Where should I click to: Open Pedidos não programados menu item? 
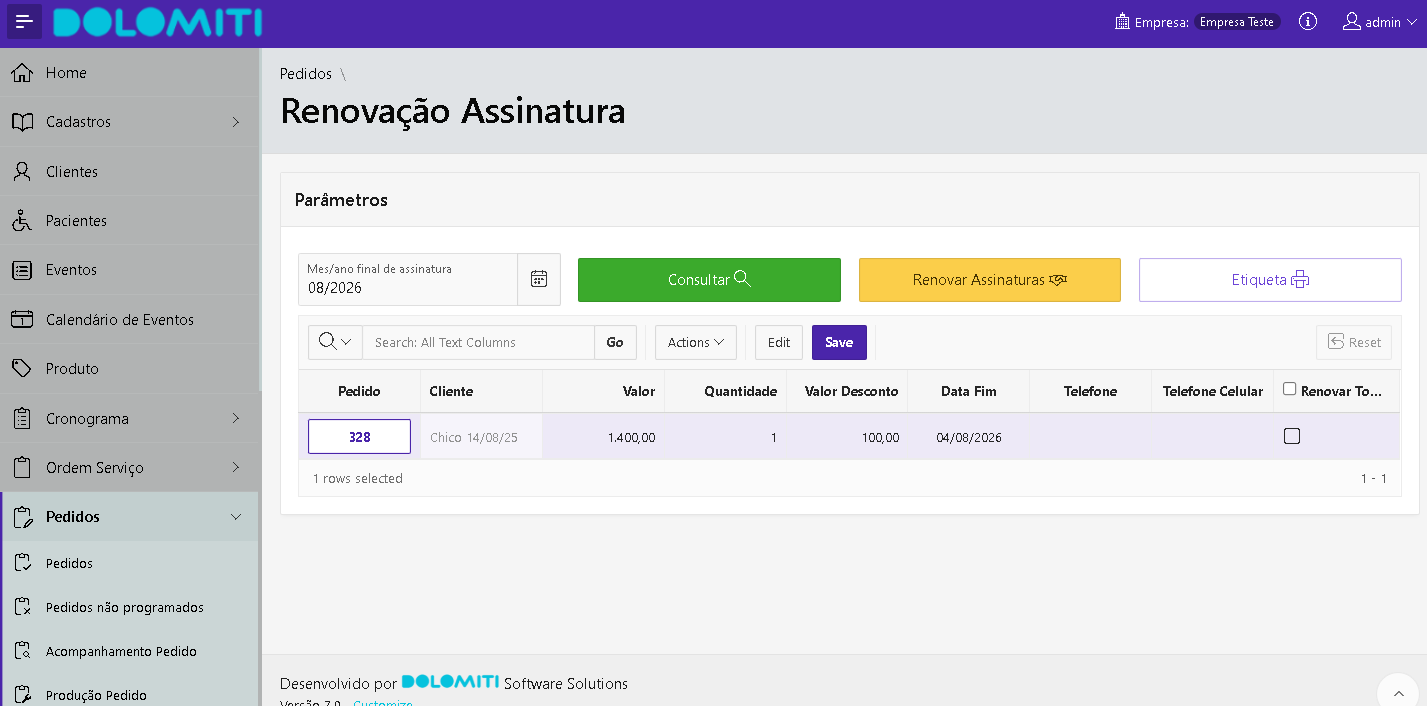[x=125, y=608]
